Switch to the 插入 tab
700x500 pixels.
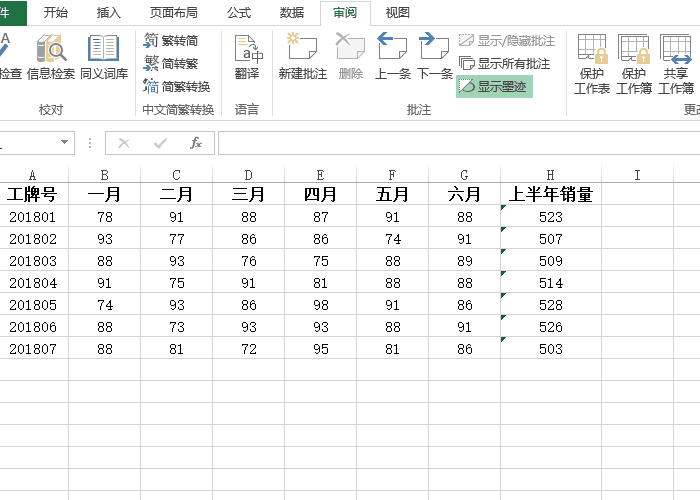tap(108, 12)
